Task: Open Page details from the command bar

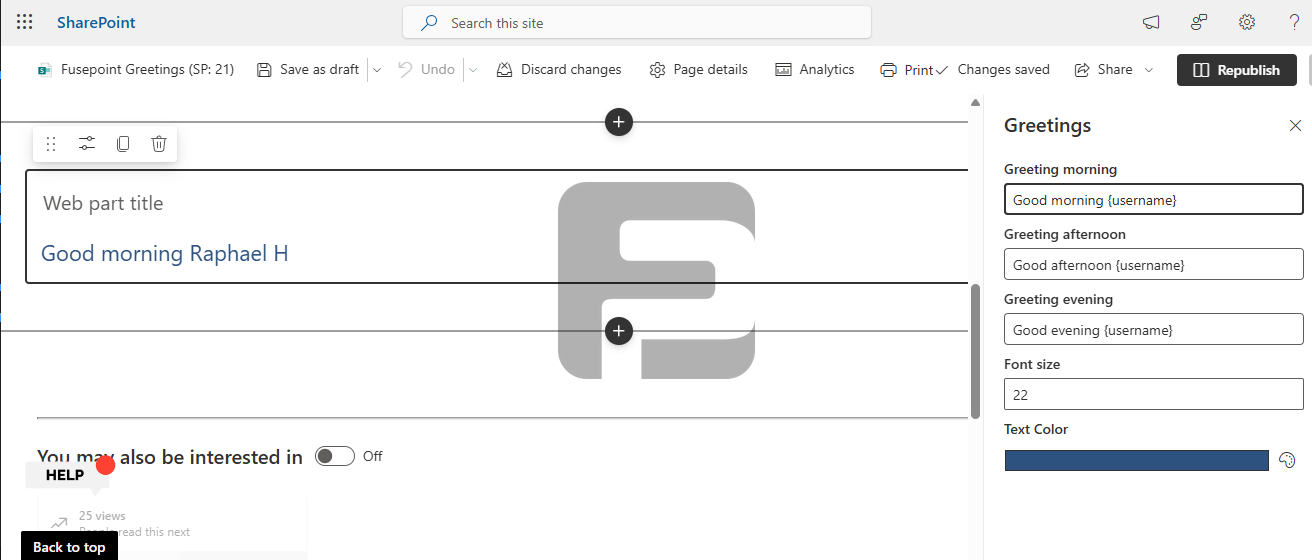Action: pyautogui.click(x=698, y=70)
